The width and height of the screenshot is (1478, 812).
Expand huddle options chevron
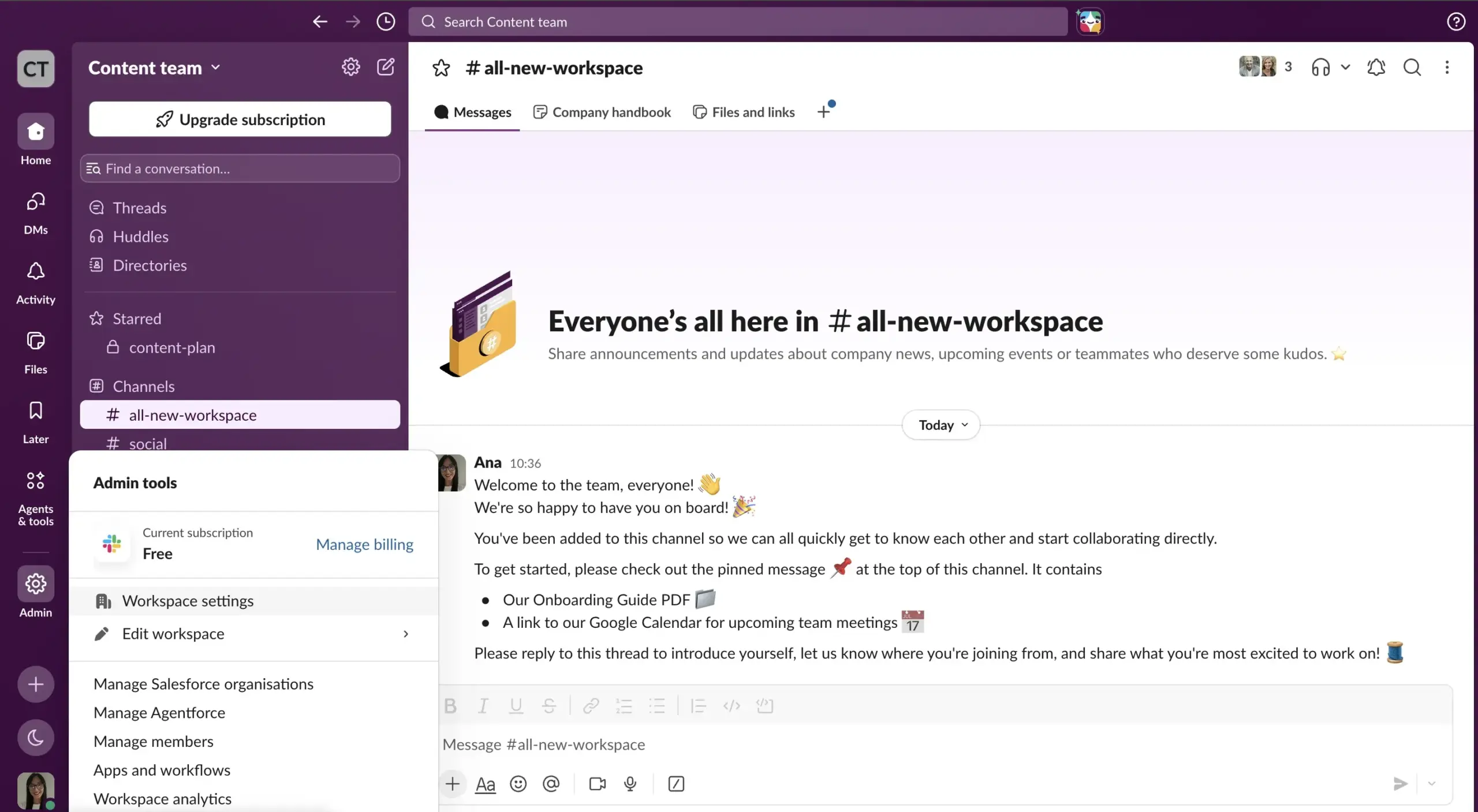tap(1345, 68)
